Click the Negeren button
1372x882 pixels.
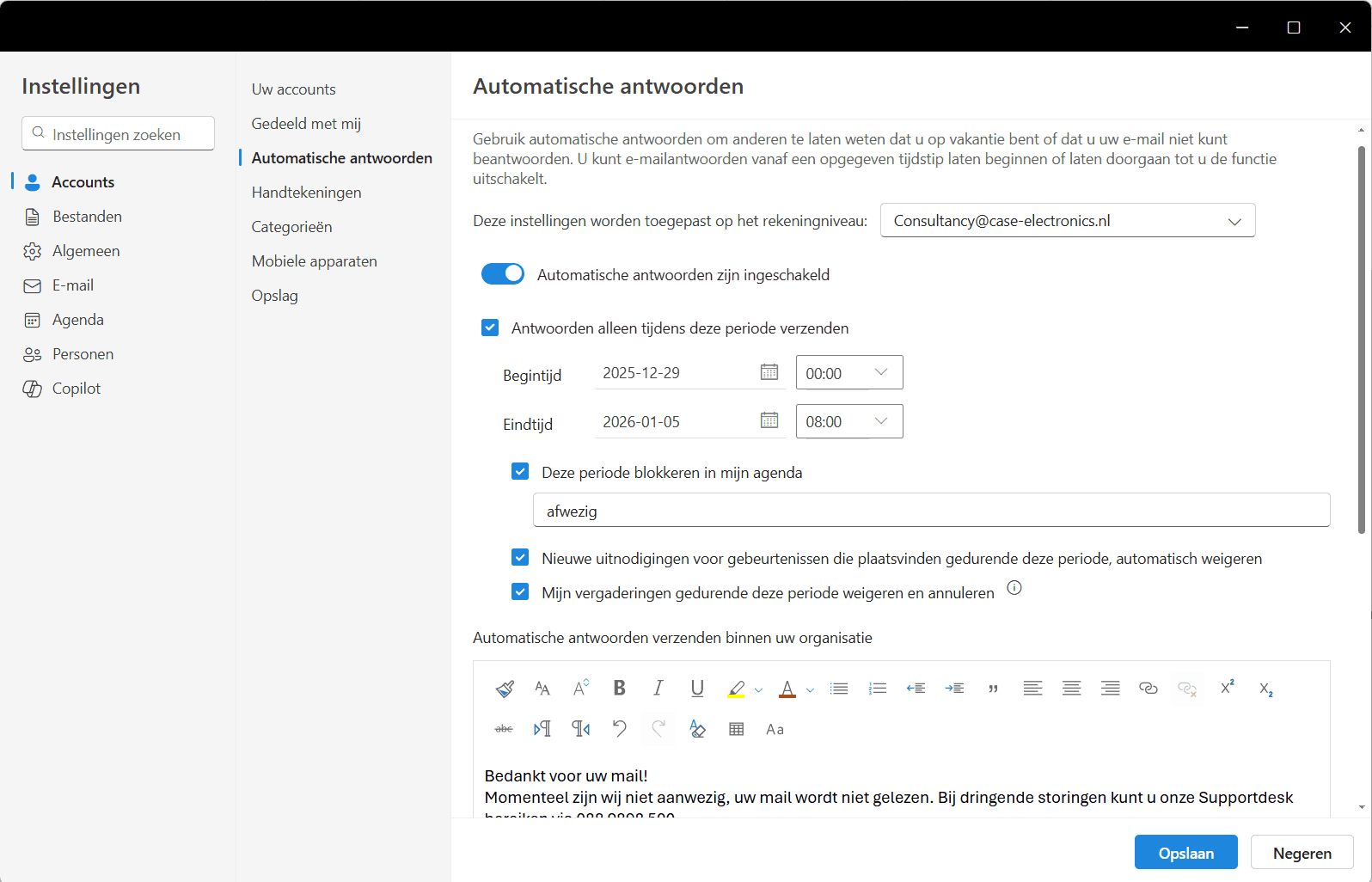1302,853
